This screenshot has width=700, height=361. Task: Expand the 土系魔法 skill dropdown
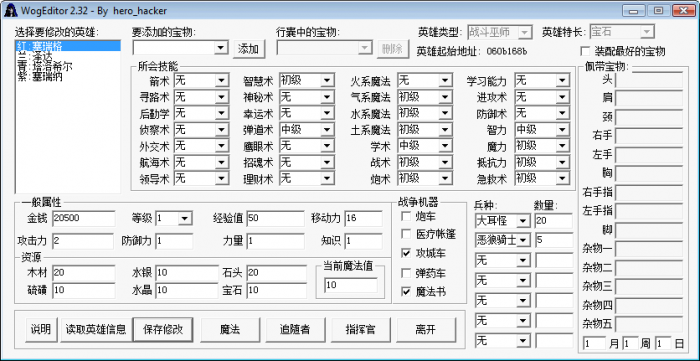pos(445,130)
